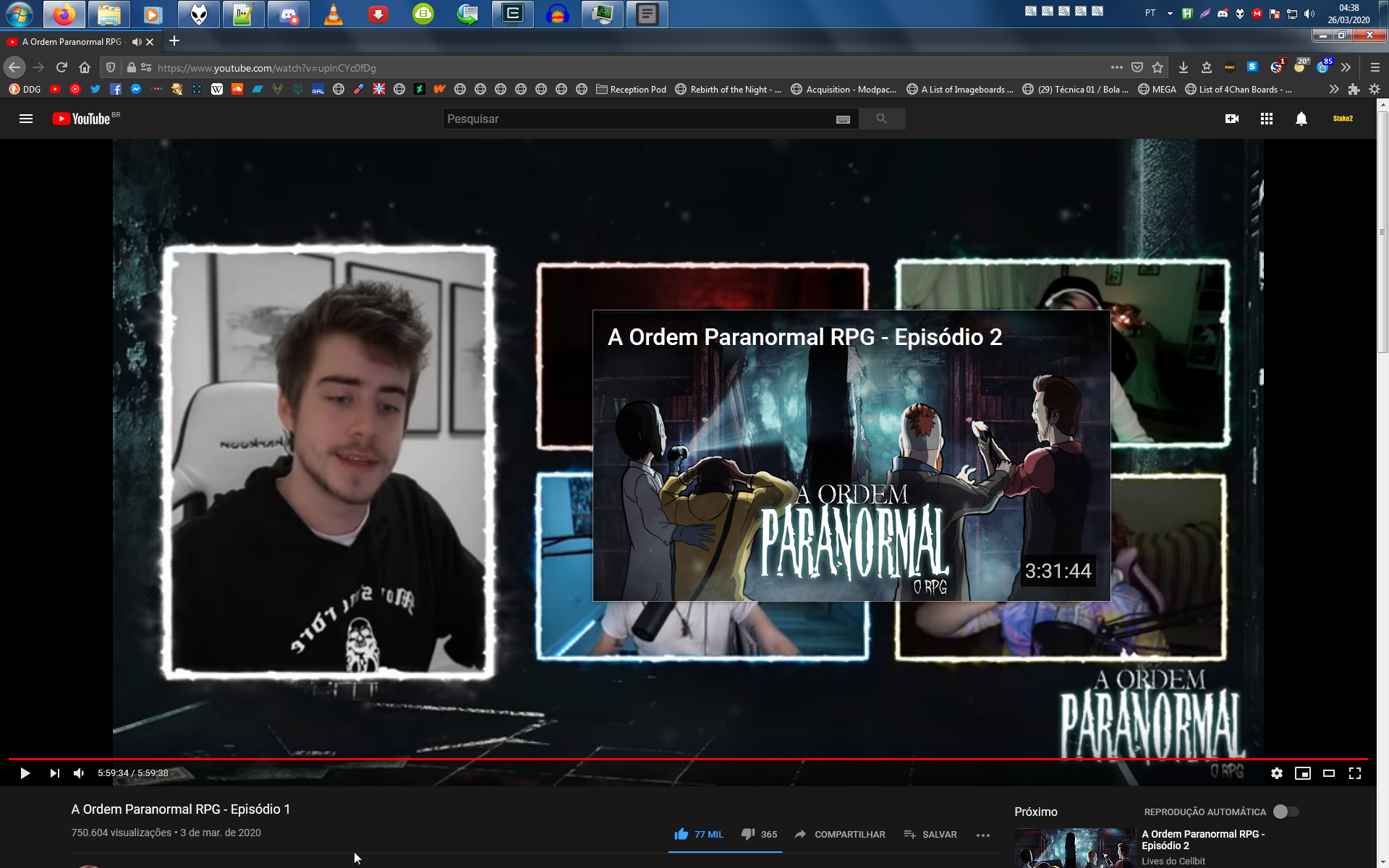Mute the video player volume
1389x868 pixels.
coord(79,773)
